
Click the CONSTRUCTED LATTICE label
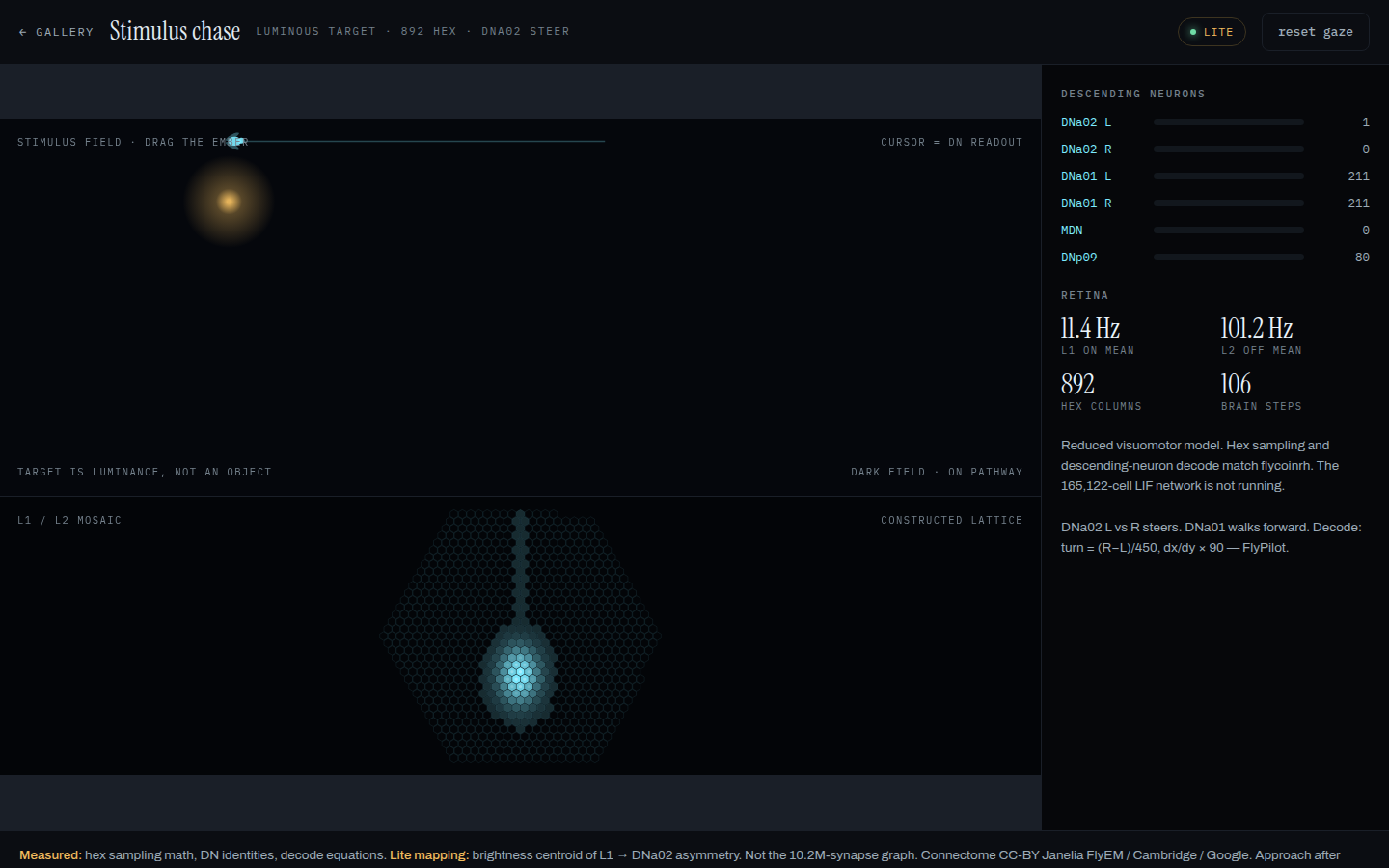(x=952, y=520)
